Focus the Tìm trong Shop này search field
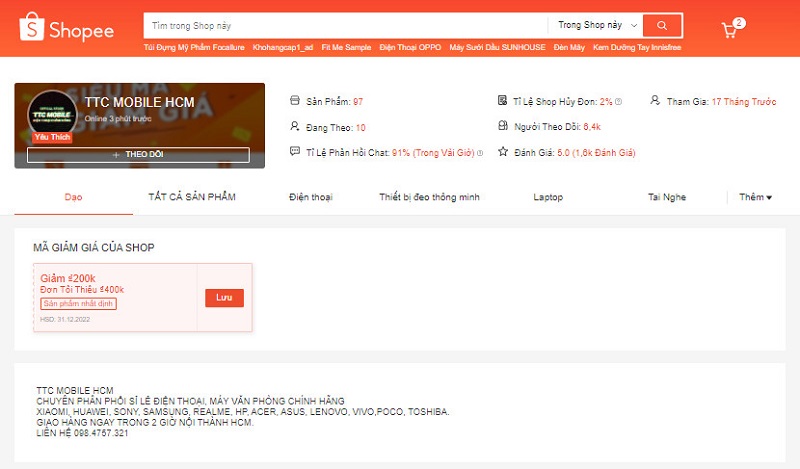Viewport: 800px width, 469px height. pos(345,25)
